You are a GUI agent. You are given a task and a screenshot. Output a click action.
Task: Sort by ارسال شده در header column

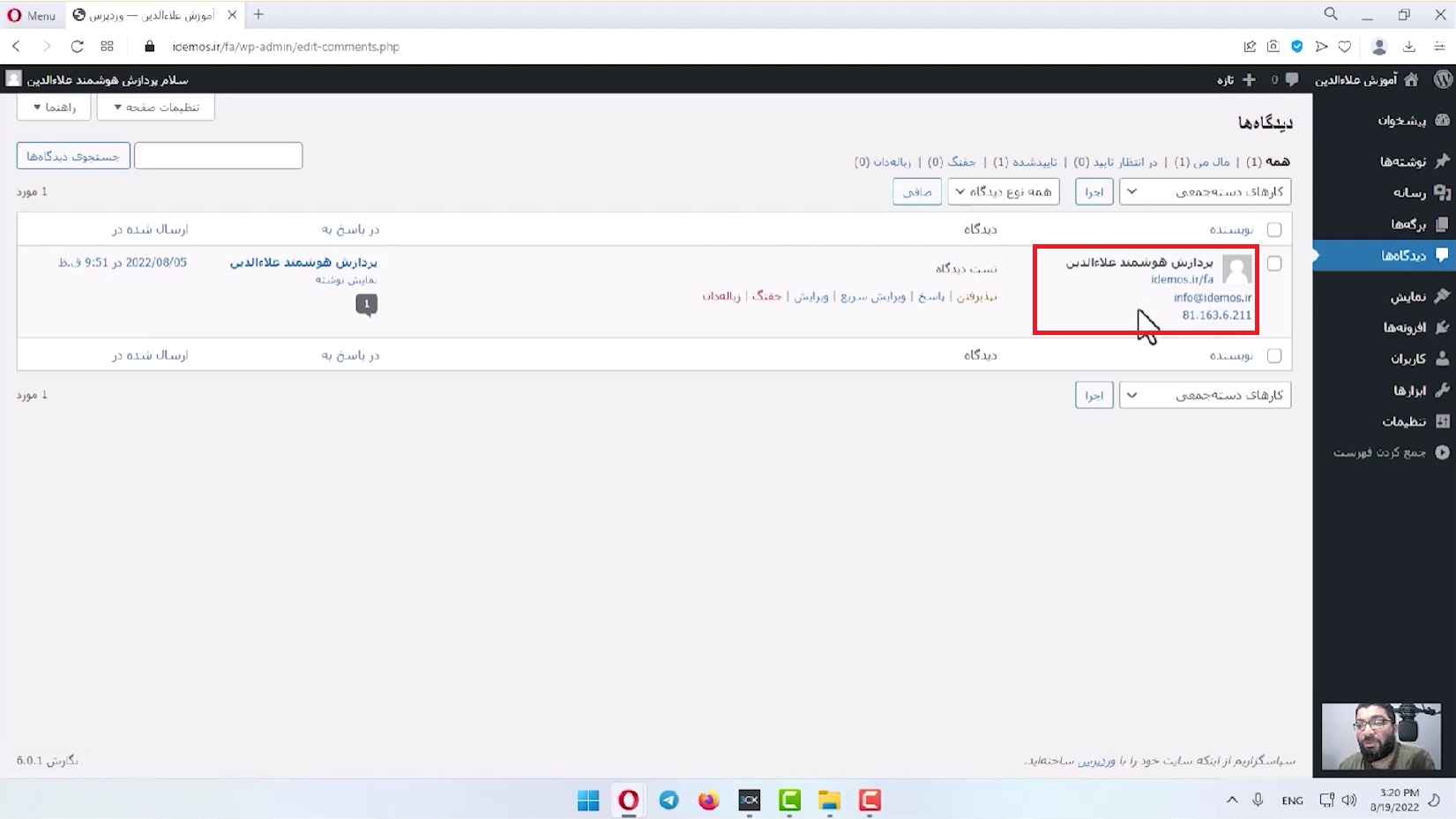150,229
